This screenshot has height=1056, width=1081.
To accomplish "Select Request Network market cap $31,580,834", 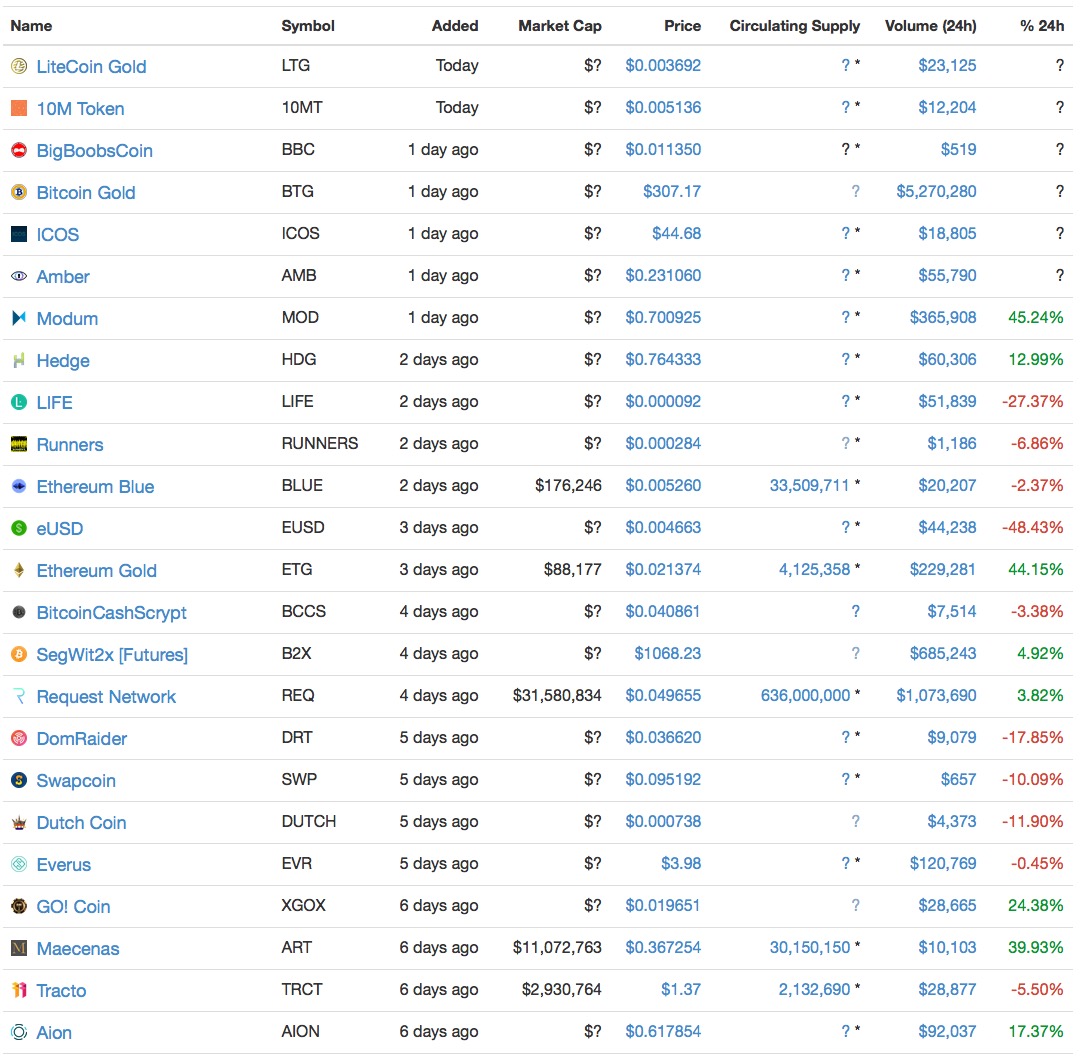I will tap(557, 695).
